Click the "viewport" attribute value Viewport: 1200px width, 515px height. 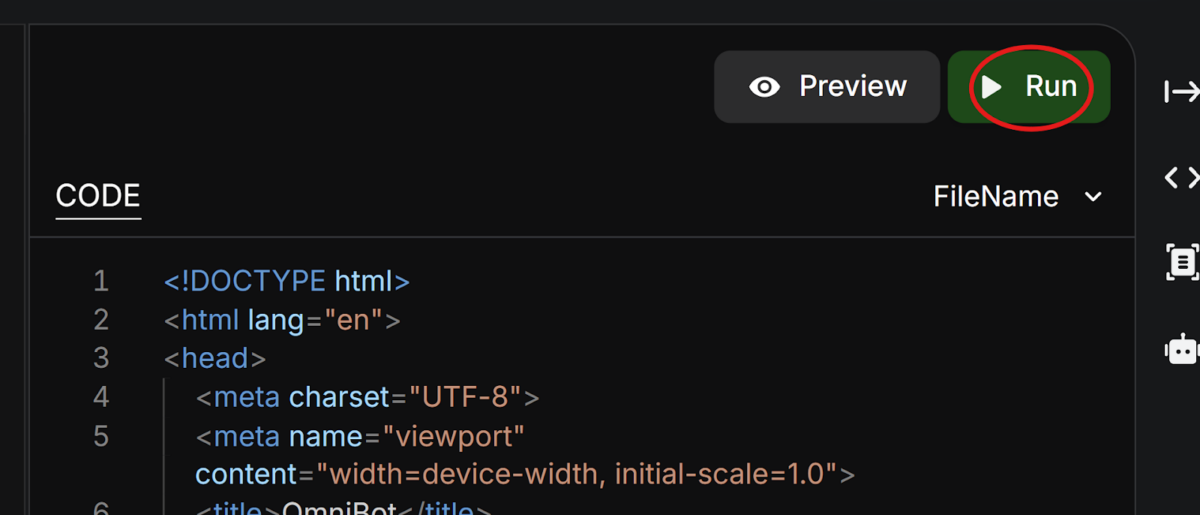click(461, 436)
